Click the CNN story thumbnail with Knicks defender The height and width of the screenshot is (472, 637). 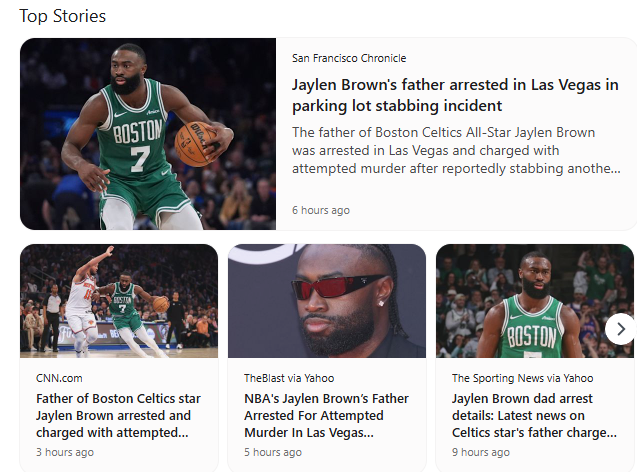tap(119, 301)
